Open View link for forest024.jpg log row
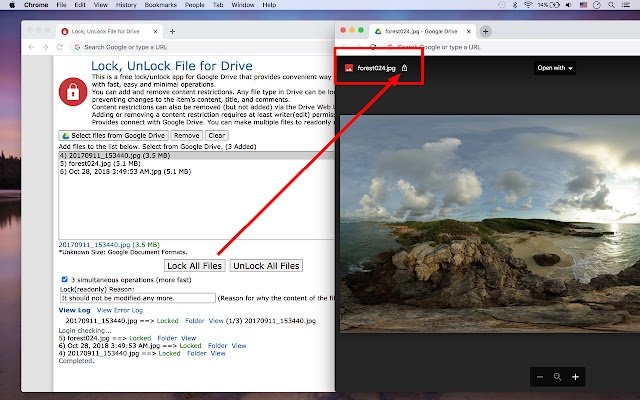The image size is (640, 400). click(x=189, y=338)
